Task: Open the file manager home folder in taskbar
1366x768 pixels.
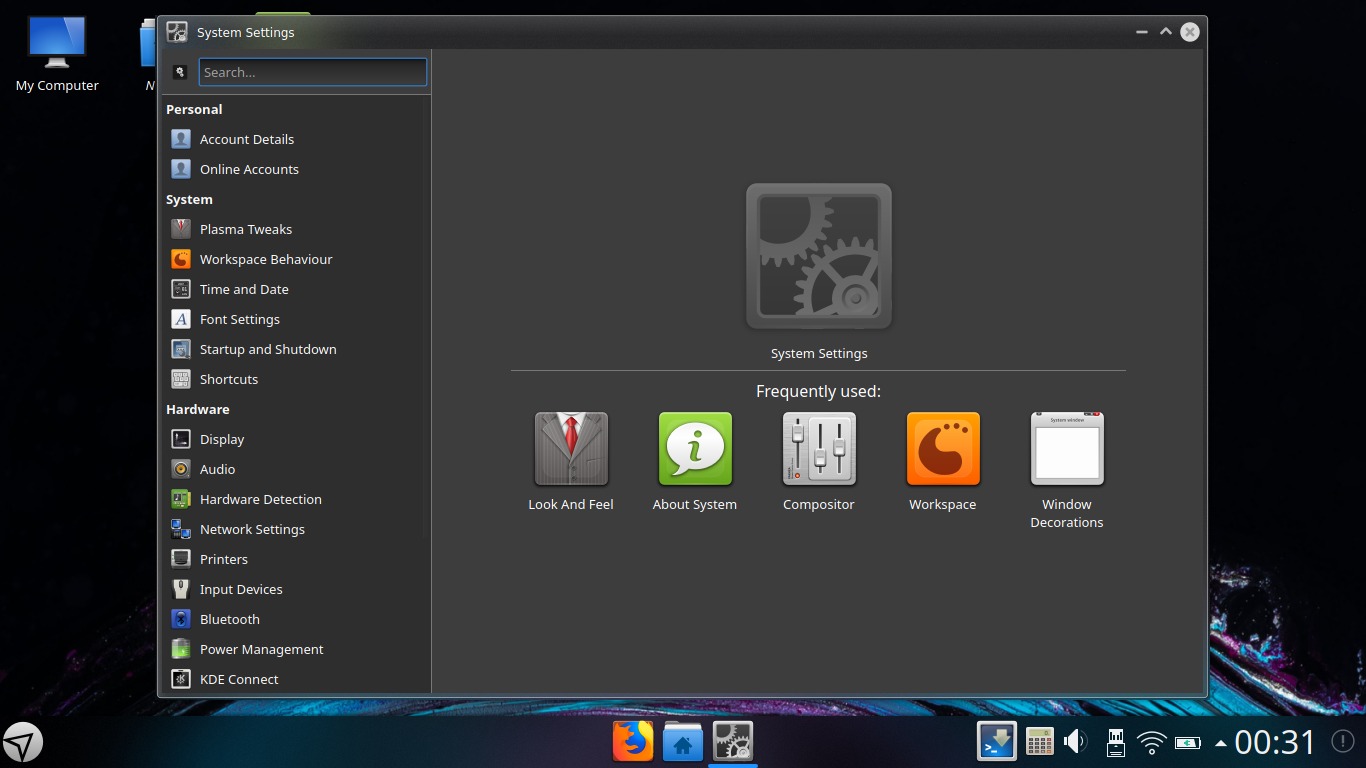Action: coord(683,742)
